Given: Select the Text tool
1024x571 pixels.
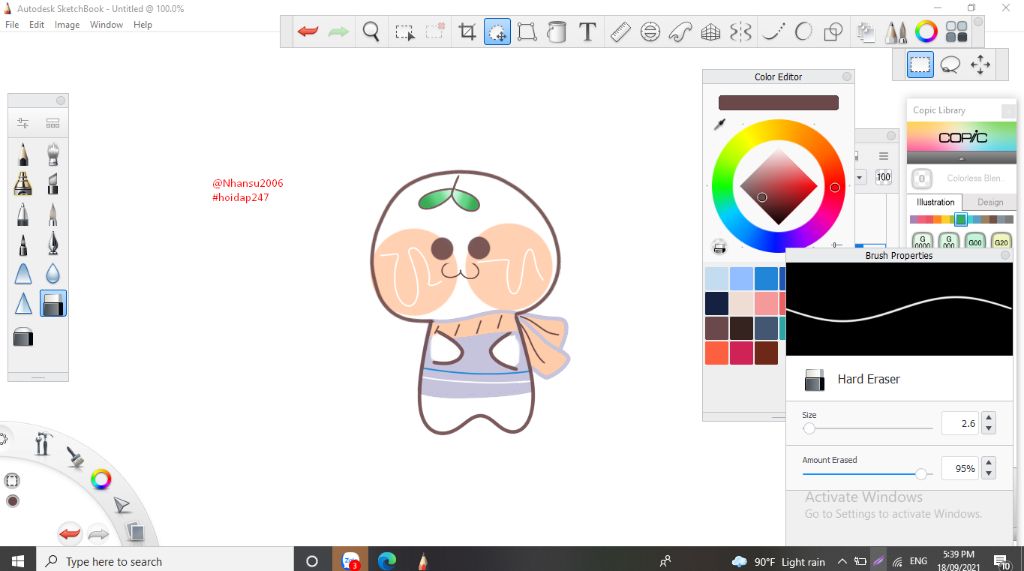Looking at the screenshot, I should coord(588,31).
